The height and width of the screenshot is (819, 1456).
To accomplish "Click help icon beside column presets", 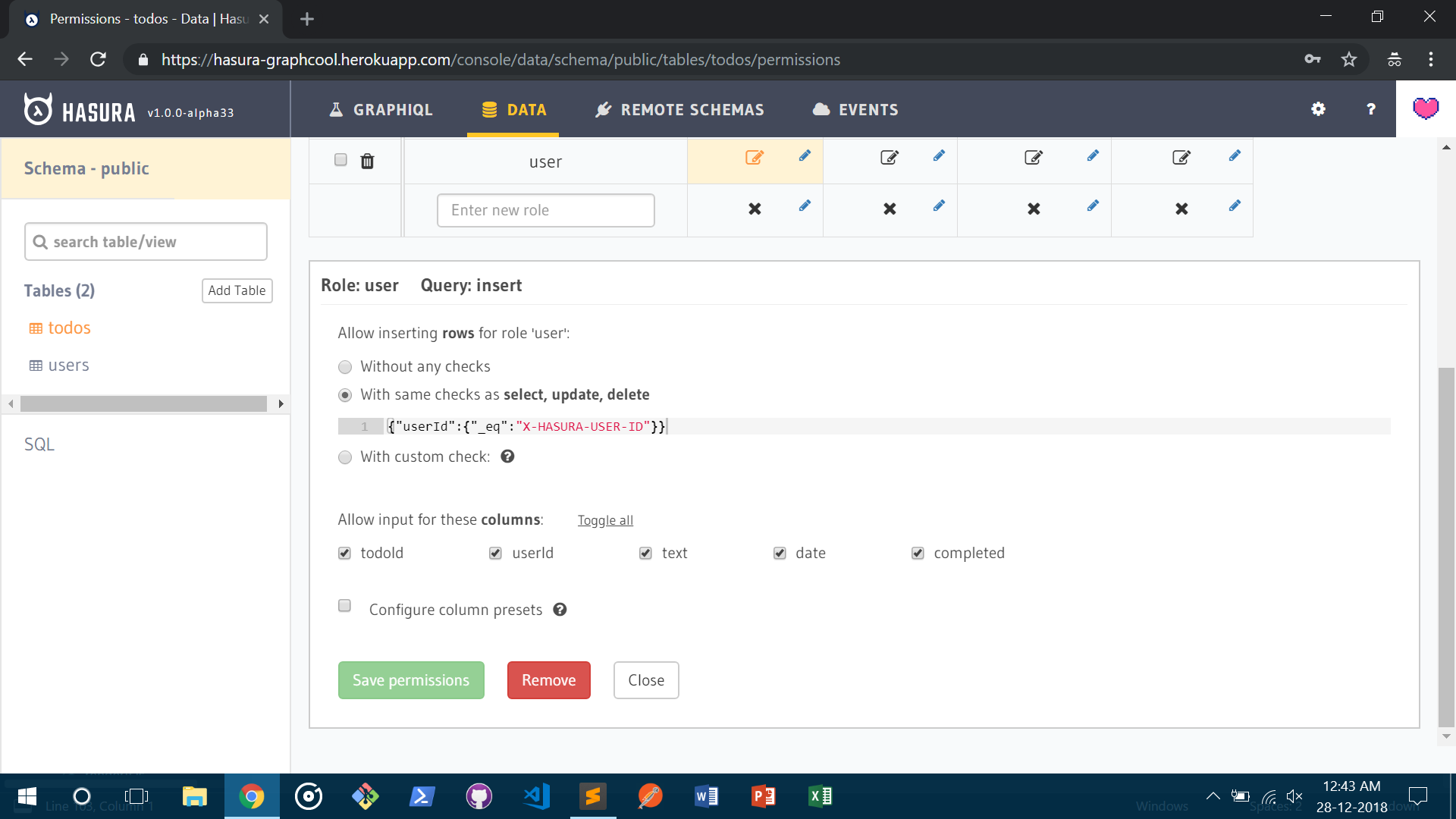I will [560, 610].
